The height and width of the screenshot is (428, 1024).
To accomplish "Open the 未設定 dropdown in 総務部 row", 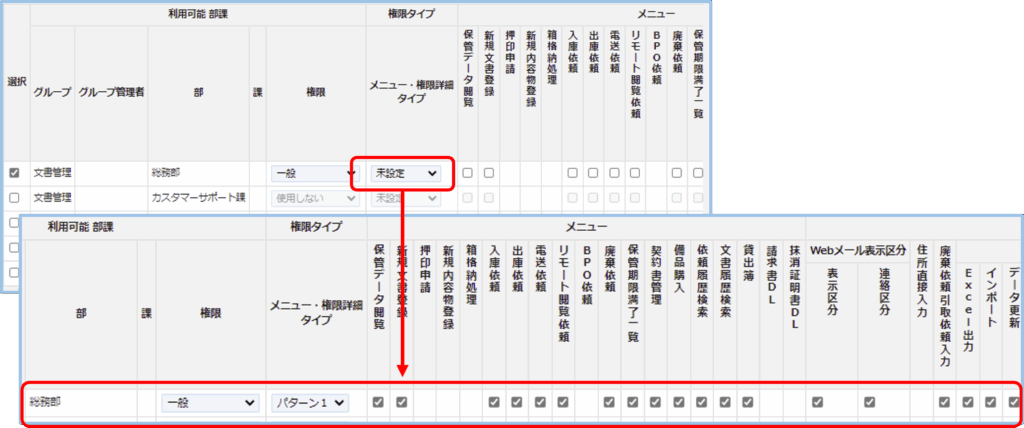I will [x=405, y=173].
